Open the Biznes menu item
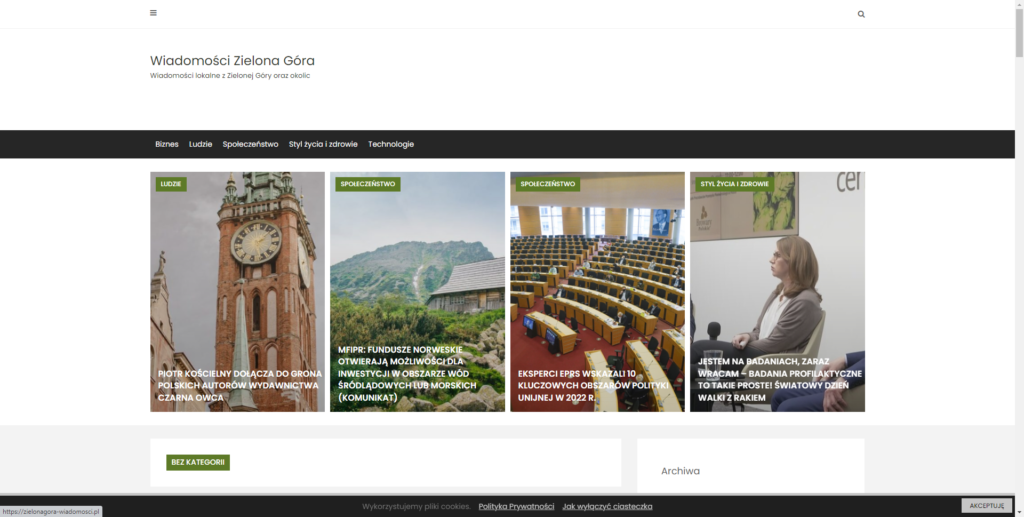The image size is (1024, 517). pos(167,144)
